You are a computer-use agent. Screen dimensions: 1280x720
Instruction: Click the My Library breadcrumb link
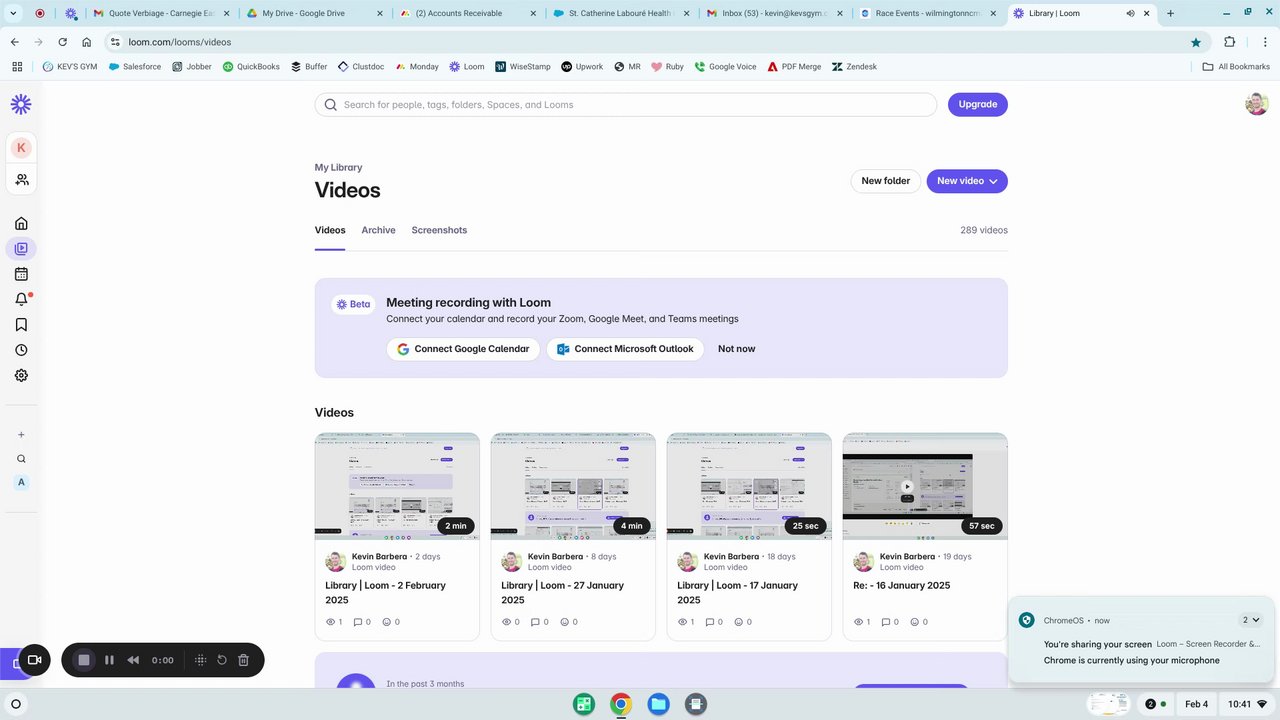(x=338, y=167)
